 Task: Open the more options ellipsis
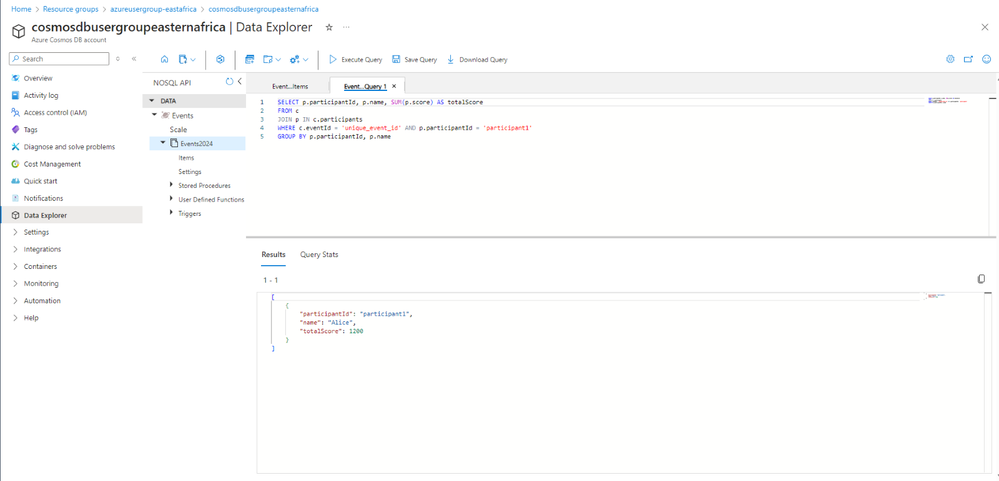pos(346,27)
